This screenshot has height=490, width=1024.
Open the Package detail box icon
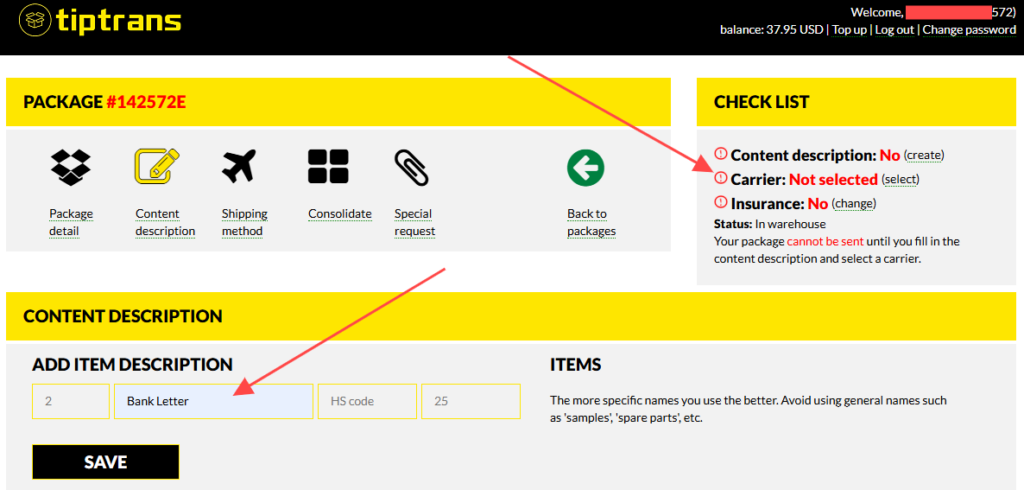pos(71,167)
